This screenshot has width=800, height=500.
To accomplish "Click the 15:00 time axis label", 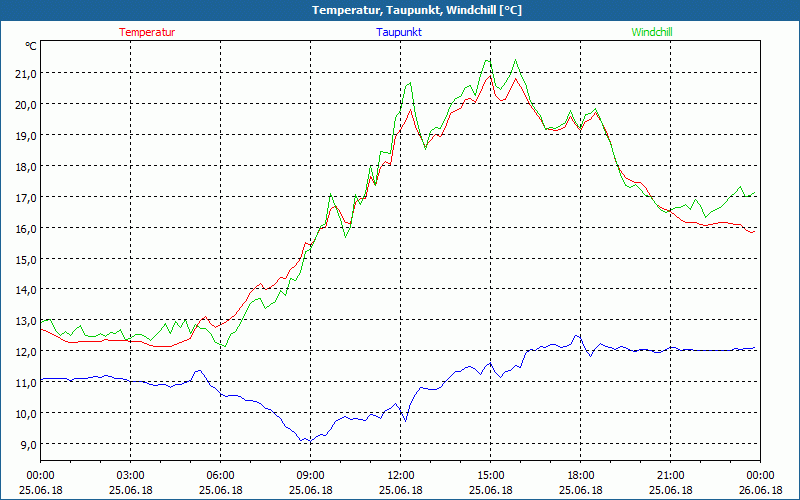I will click(491, 476).
